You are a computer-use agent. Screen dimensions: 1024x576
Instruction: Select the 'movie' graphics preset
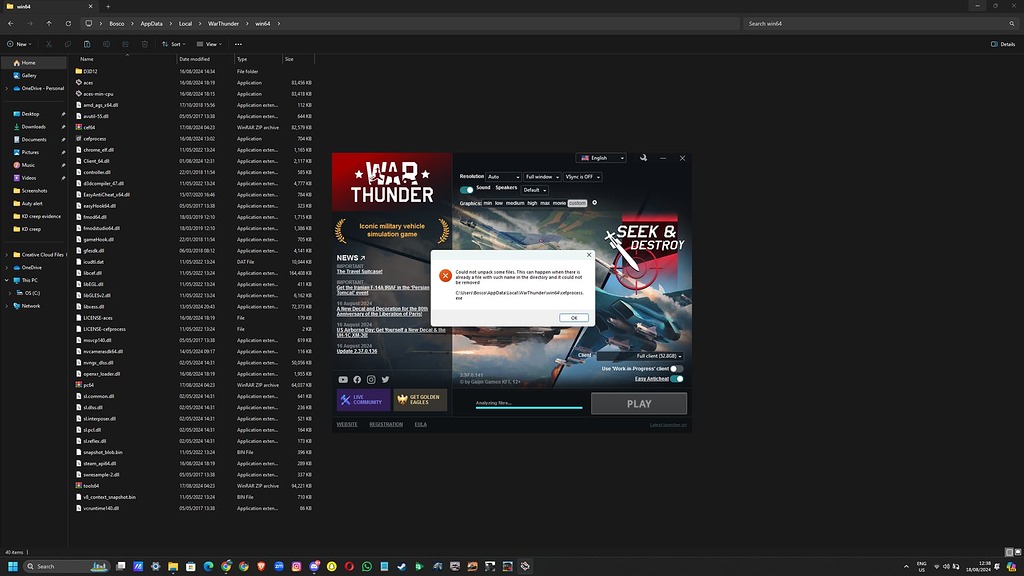click(559, 203)
